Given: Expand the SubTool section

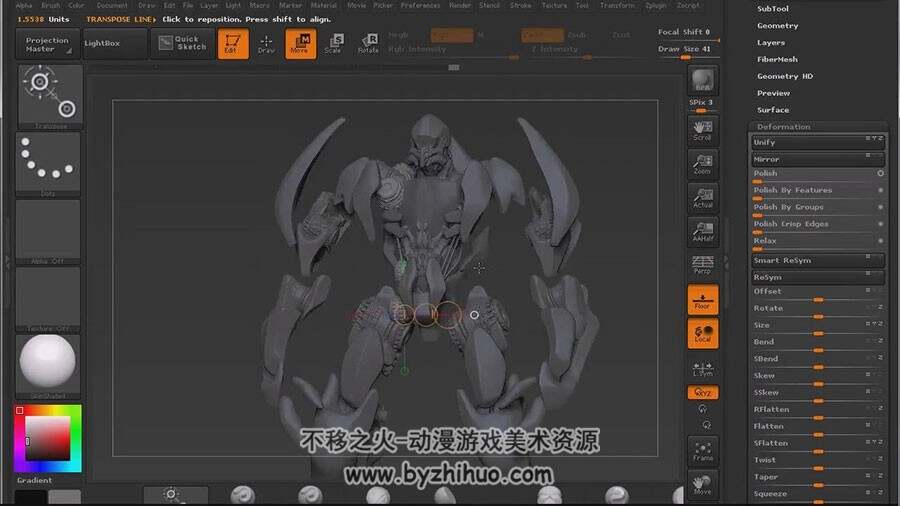Looking at the screenshot, I should coord(773,9).
